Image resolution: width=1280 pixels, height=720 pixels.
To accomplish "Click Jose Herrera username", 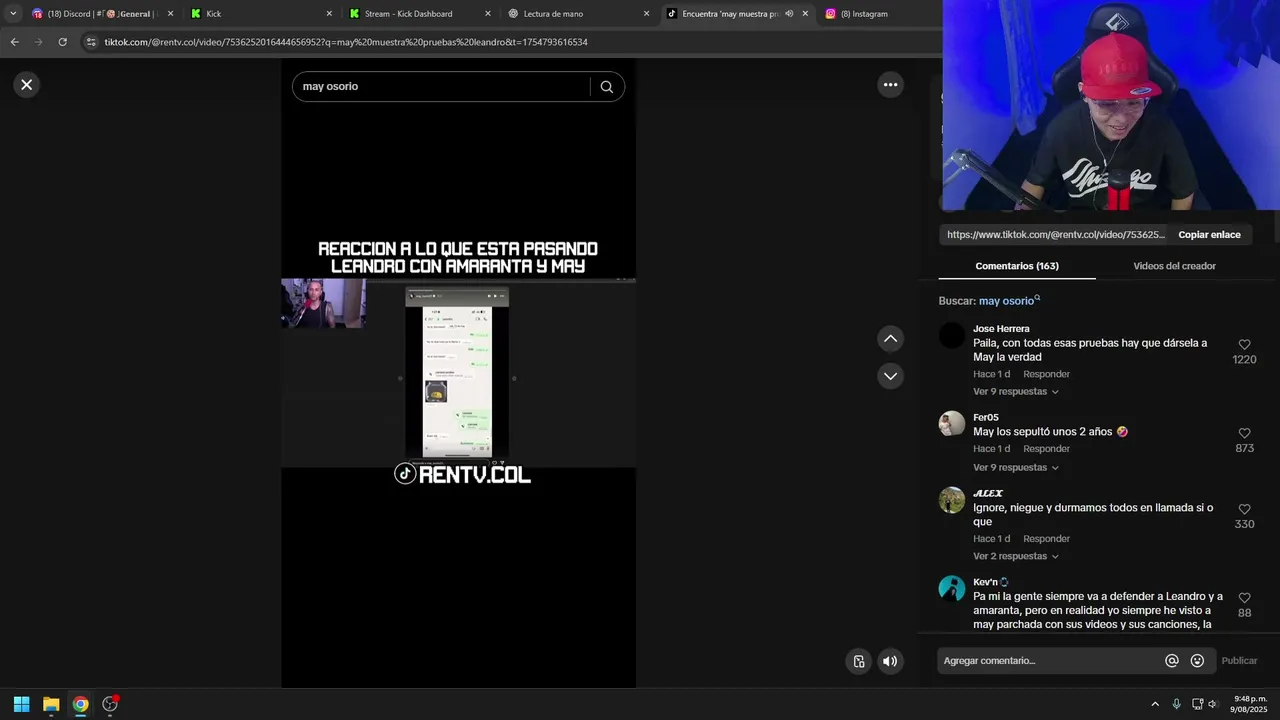I will pyautogui.click(x=1001, y=329).
